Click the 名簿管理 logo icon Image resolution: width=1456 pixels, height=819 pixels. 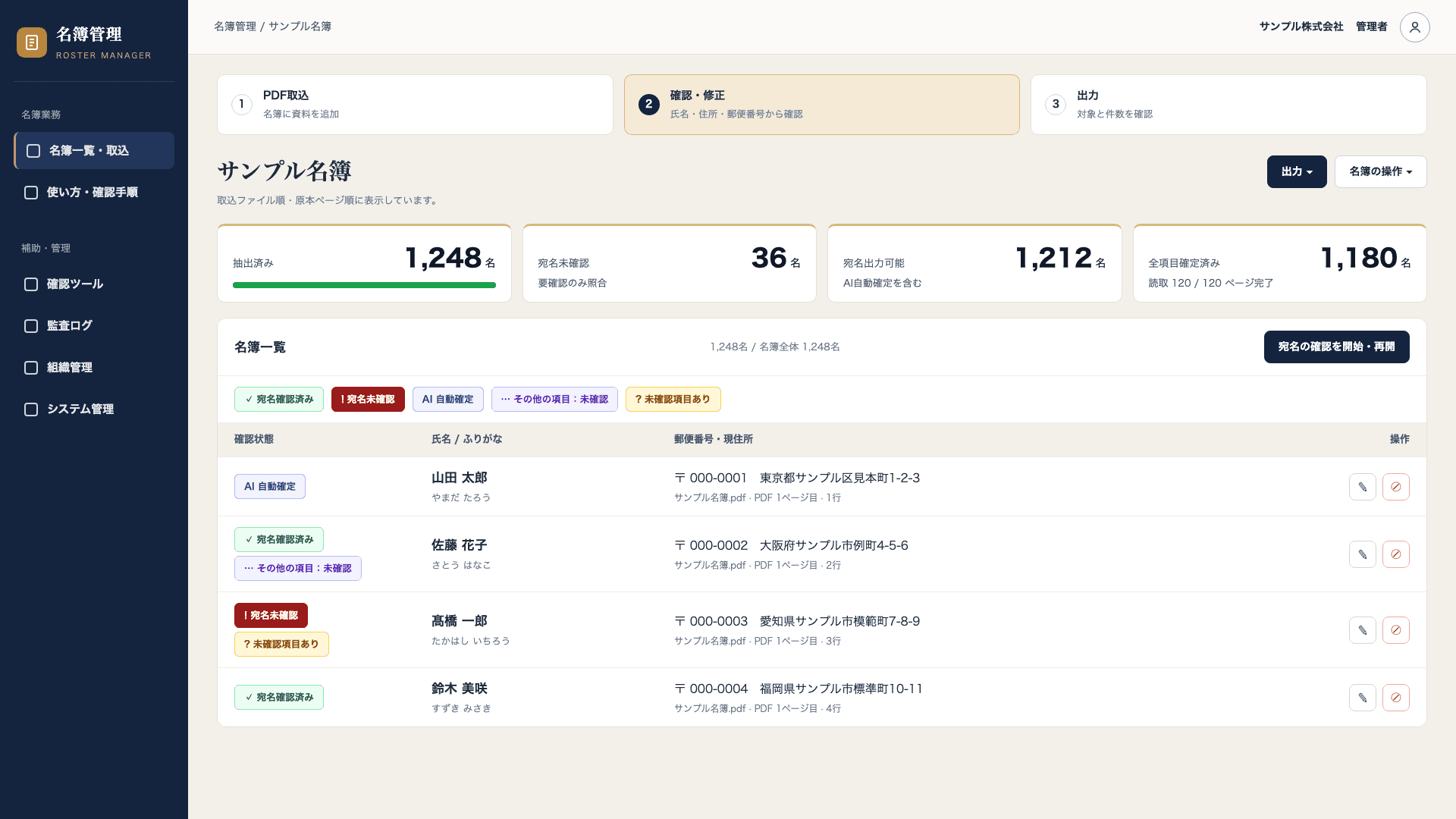(32, 42)
